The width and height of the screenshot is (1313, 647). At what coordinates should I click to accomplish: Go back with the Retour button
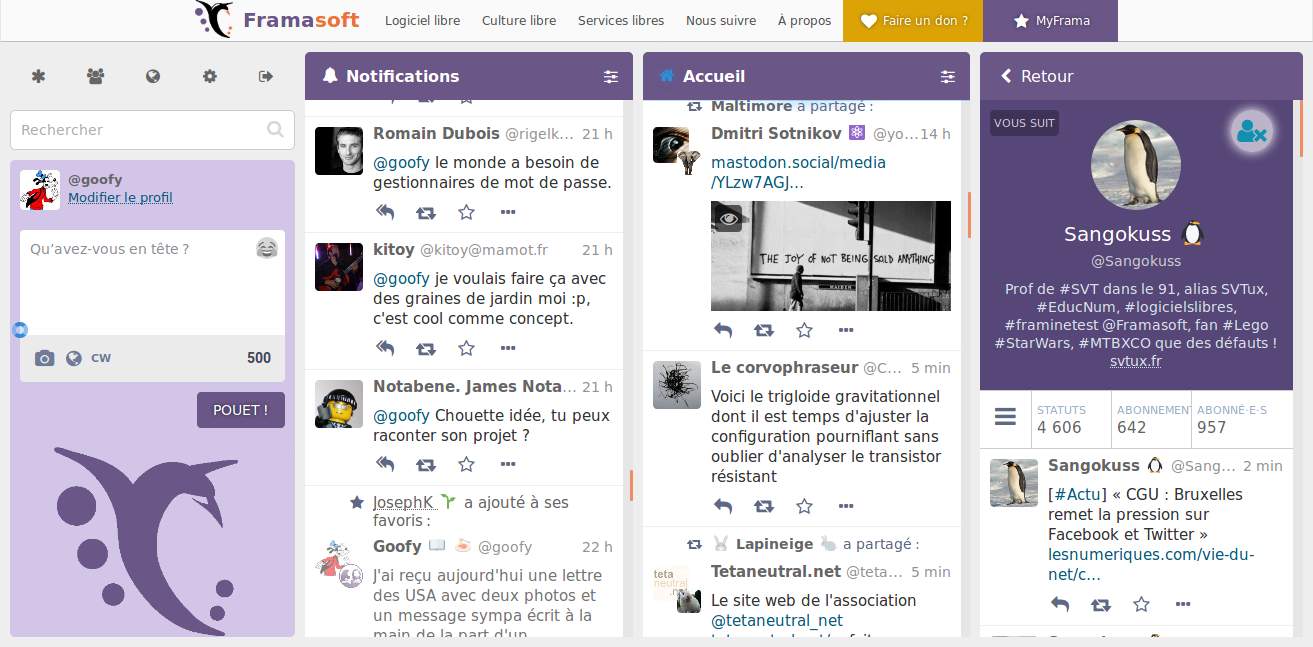click(1037, 76)
